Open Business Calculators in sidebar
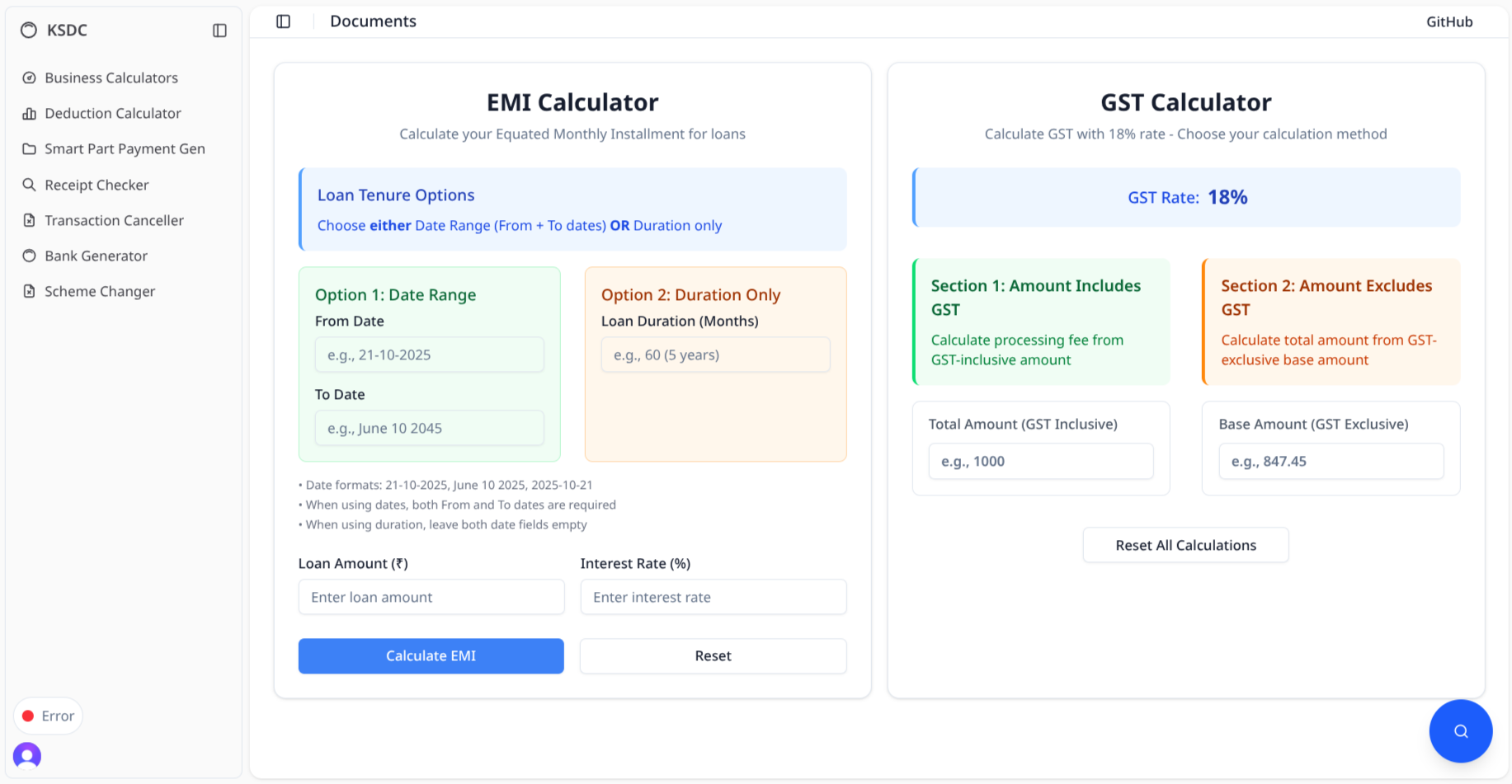 click(x=124, y=77)
